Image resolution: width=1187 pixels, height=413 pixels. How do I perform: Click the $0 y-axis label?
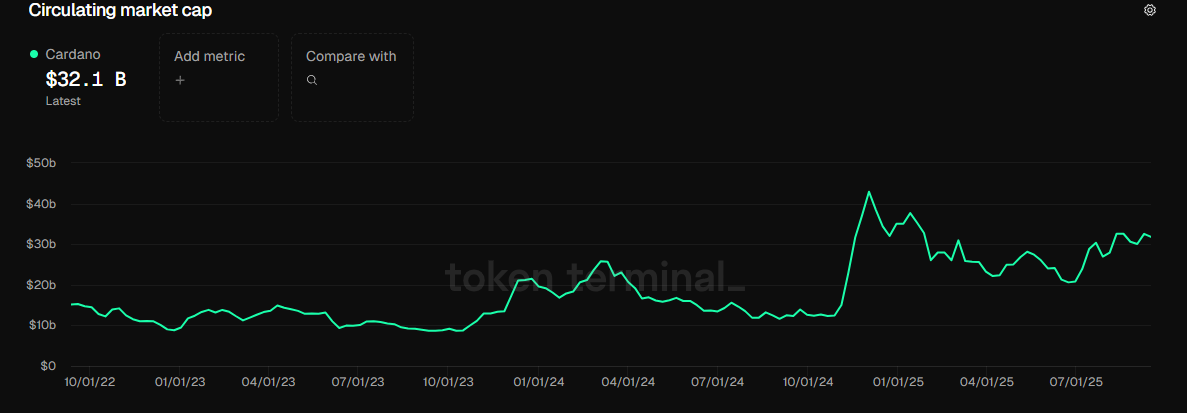coord(48,366)
